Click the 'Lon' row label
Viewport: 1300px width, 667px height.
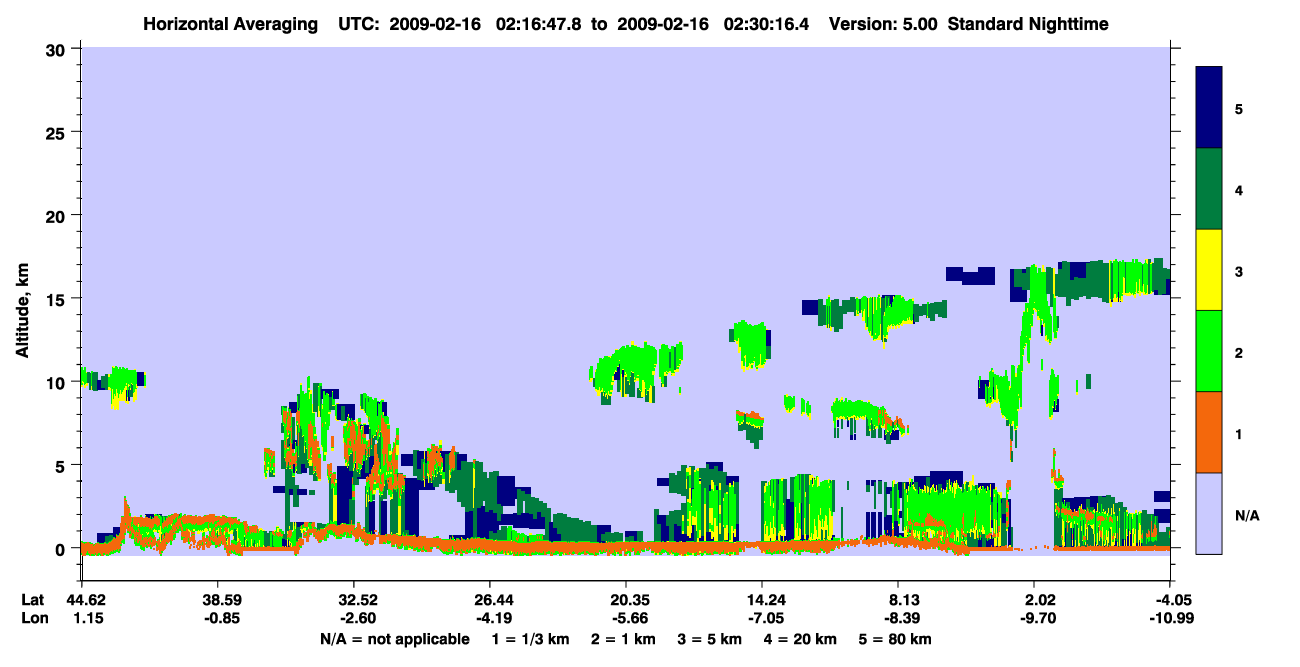pos(33,619)
